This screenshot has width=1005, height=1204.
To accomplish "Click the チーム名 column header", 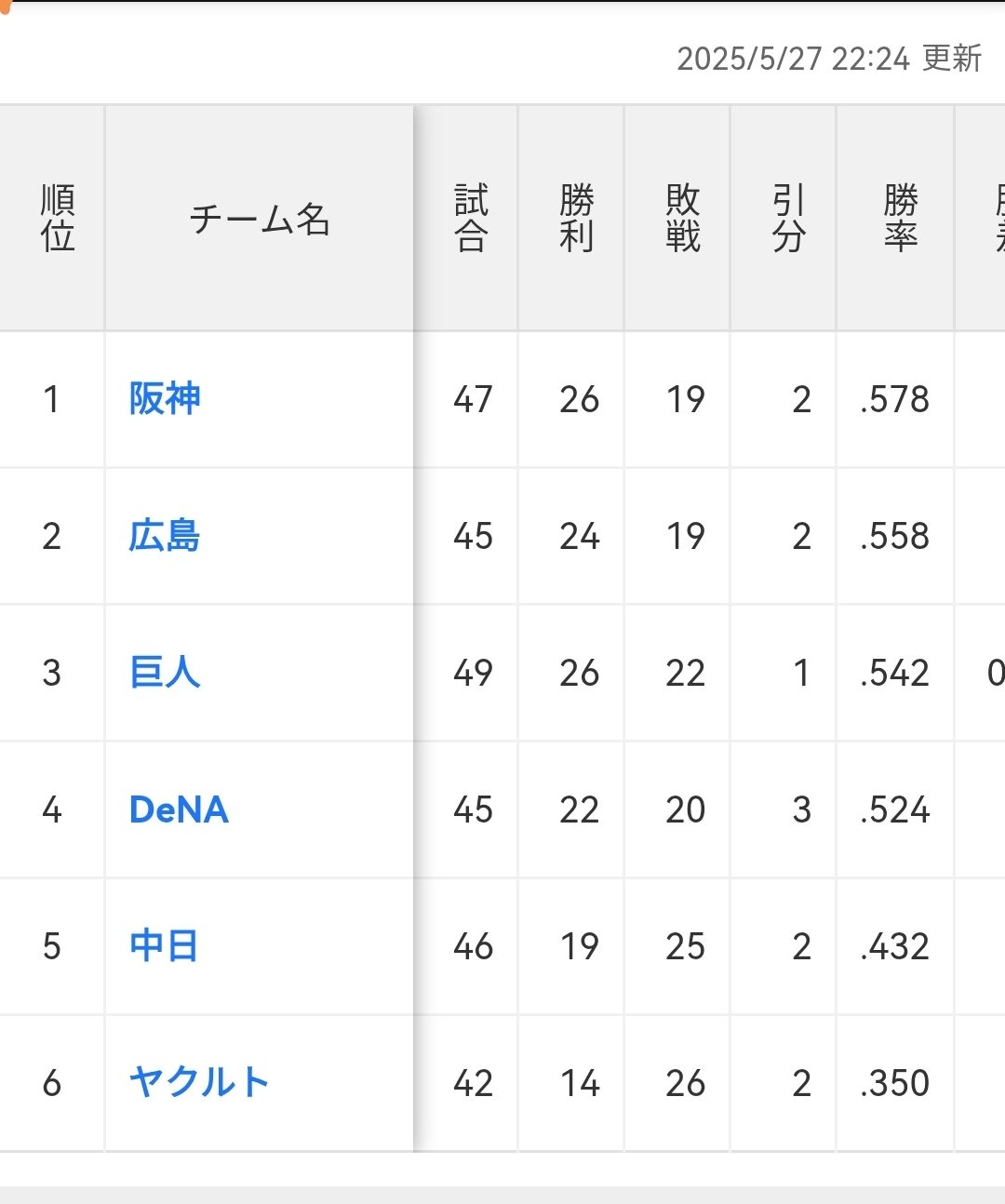I will [260, 220].
